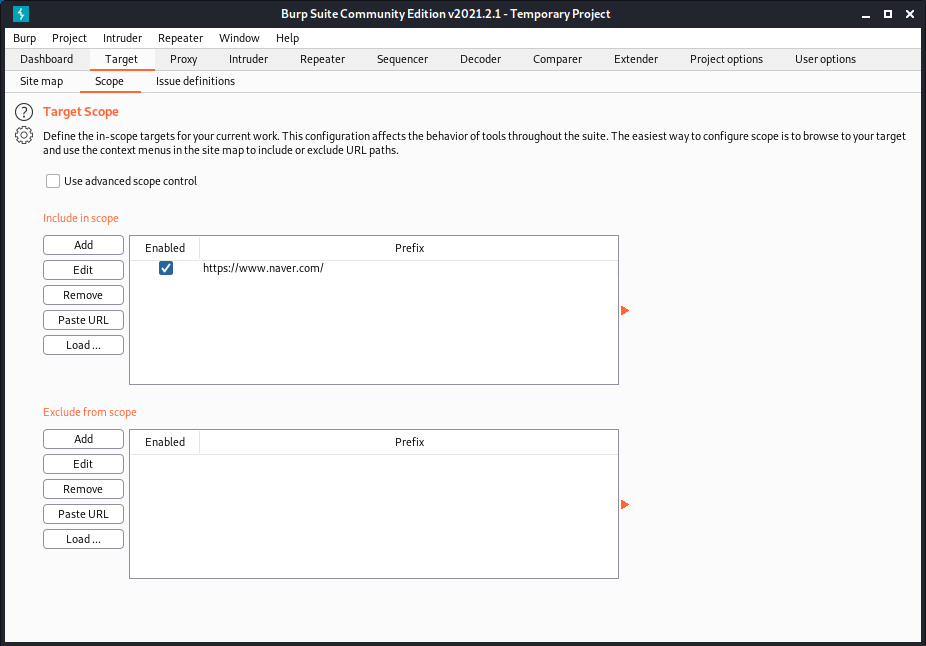Open the Issue definitions sub-tab
926x646 pixels.
pos(195,81)
